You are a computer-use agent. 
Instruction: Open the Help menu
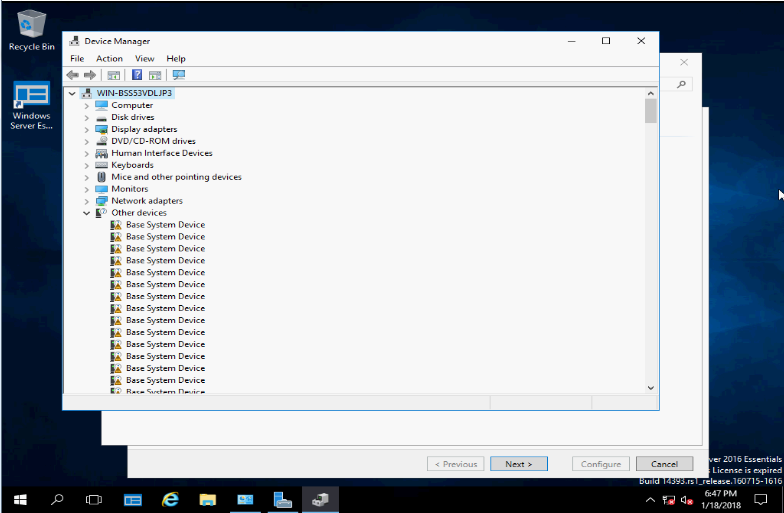[x=176, y=58]
